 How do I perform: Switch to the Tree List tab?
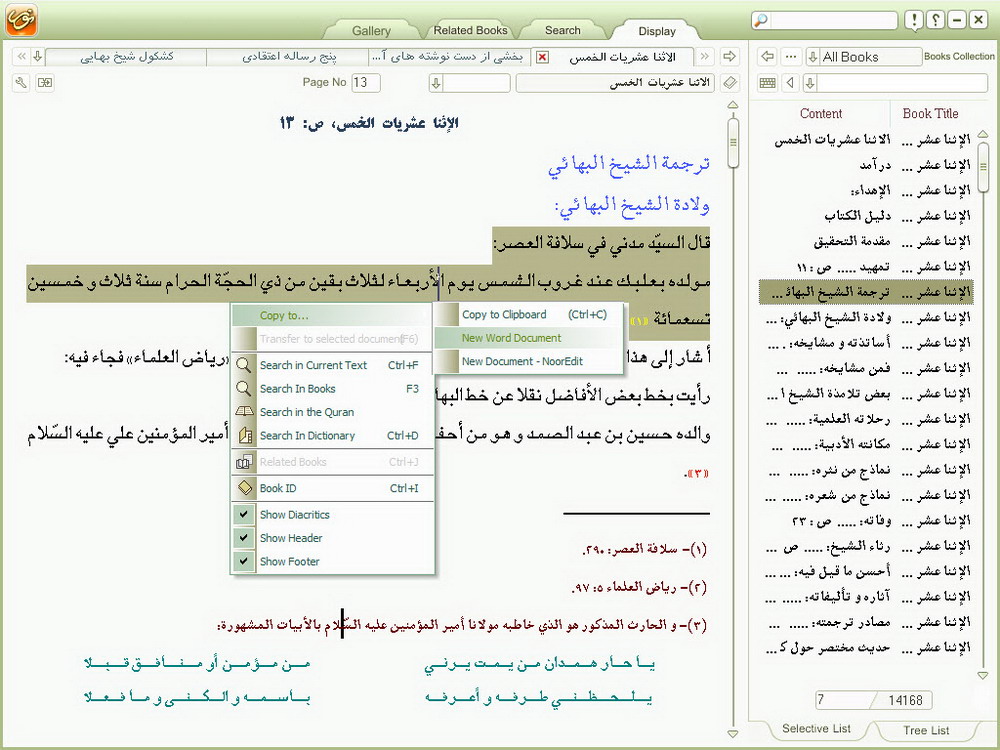(926, 730)
